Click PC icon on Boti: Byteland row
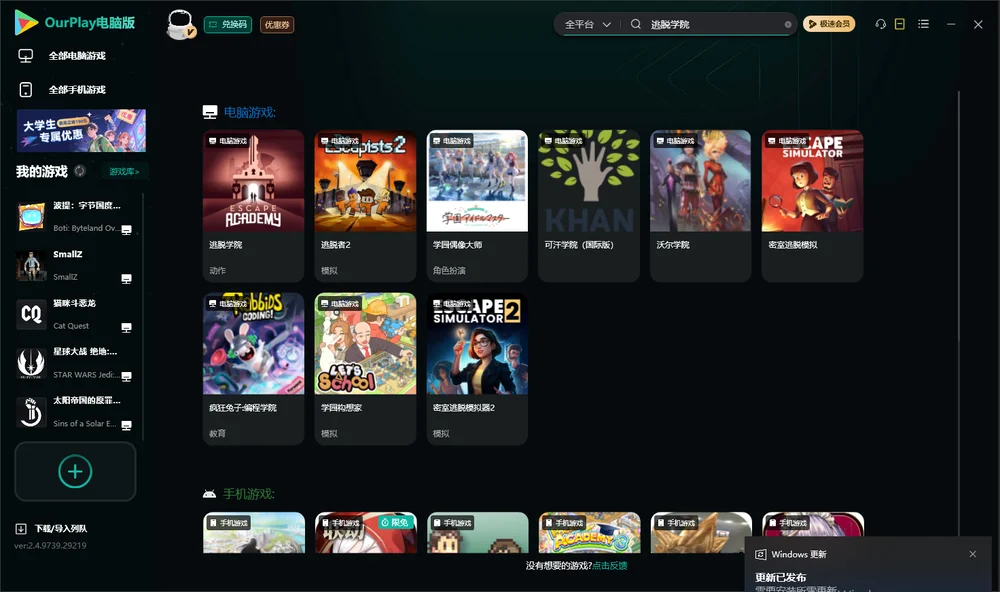The width and height of the screenshot is (1000, 592). click(x=126, y=230)
